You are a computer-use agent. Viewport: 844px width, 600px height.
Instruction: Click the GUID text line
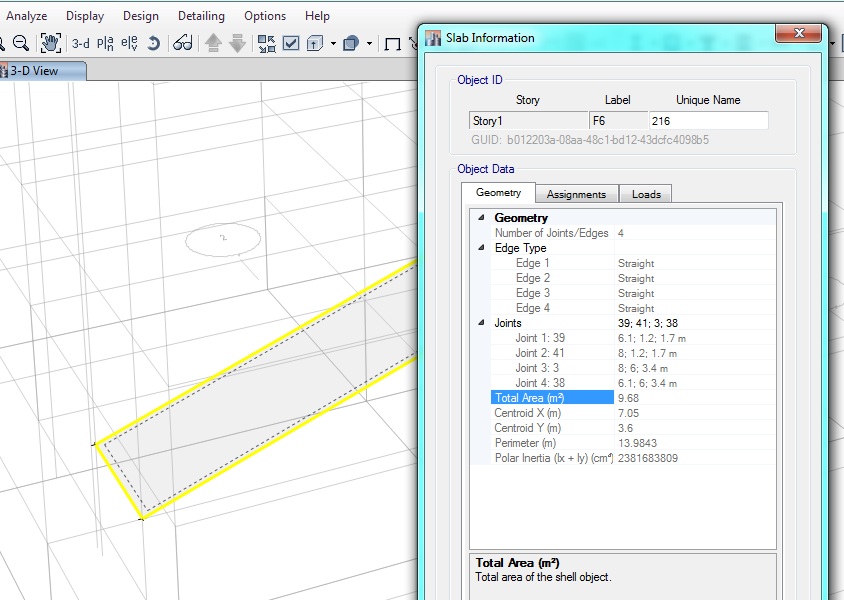[590, 140]
